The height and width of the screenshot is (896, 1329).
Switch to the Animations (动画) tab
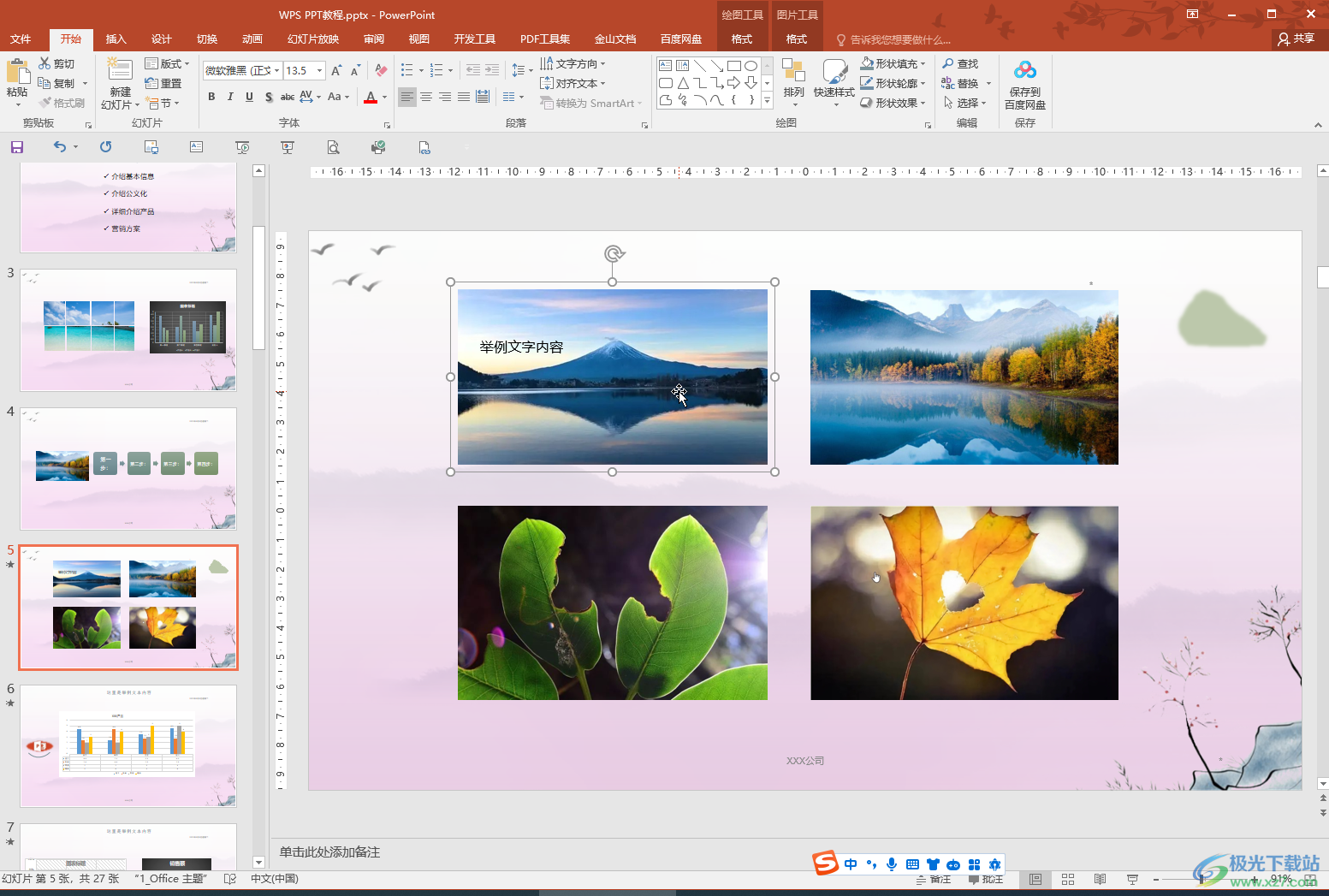(252, 39)
